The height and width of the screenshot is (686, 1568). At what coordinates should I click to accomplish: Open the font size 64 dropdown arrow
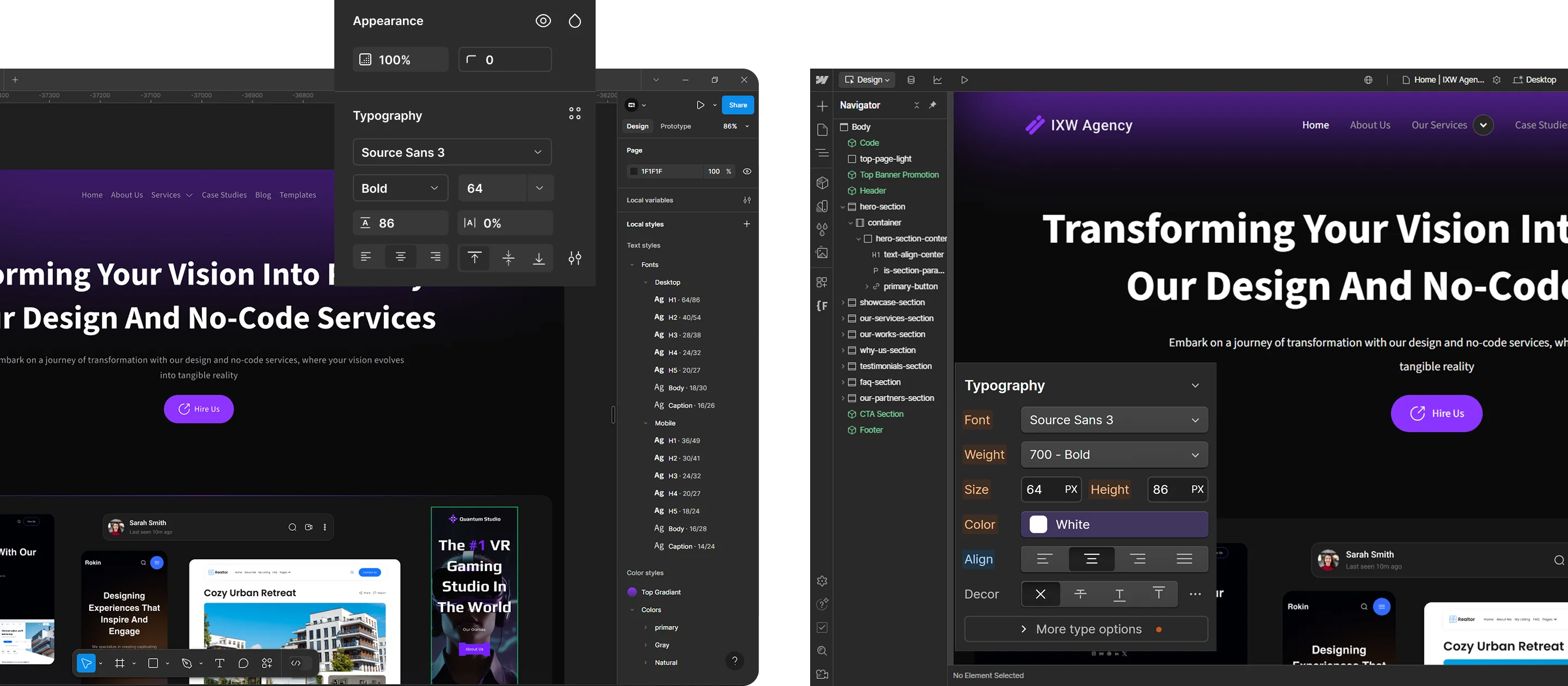[x=540, y=188]
